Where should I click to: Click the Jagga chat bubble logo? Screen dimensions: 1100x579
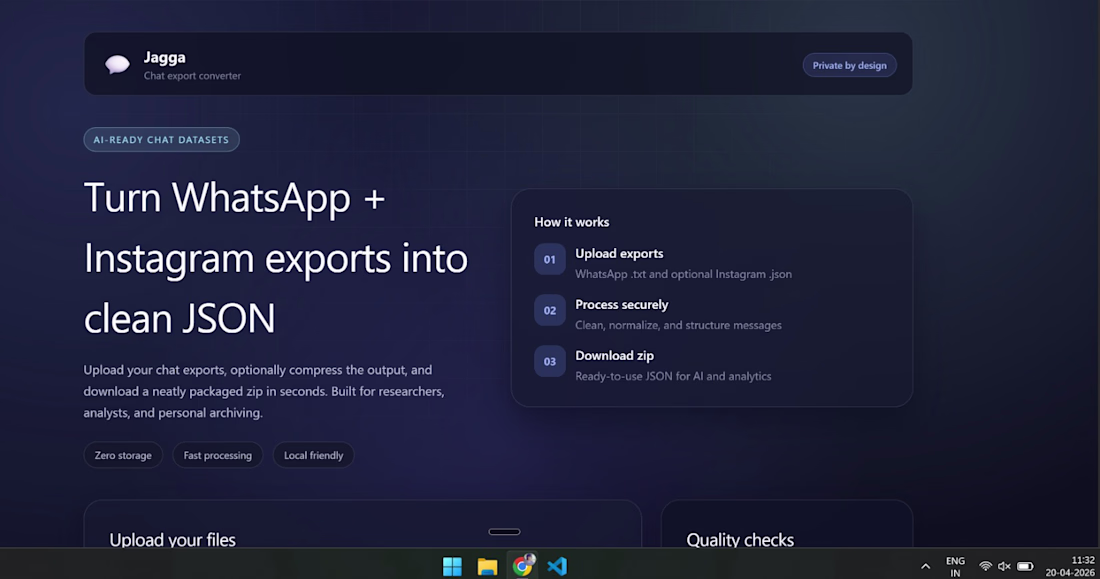tap(117, 65)
